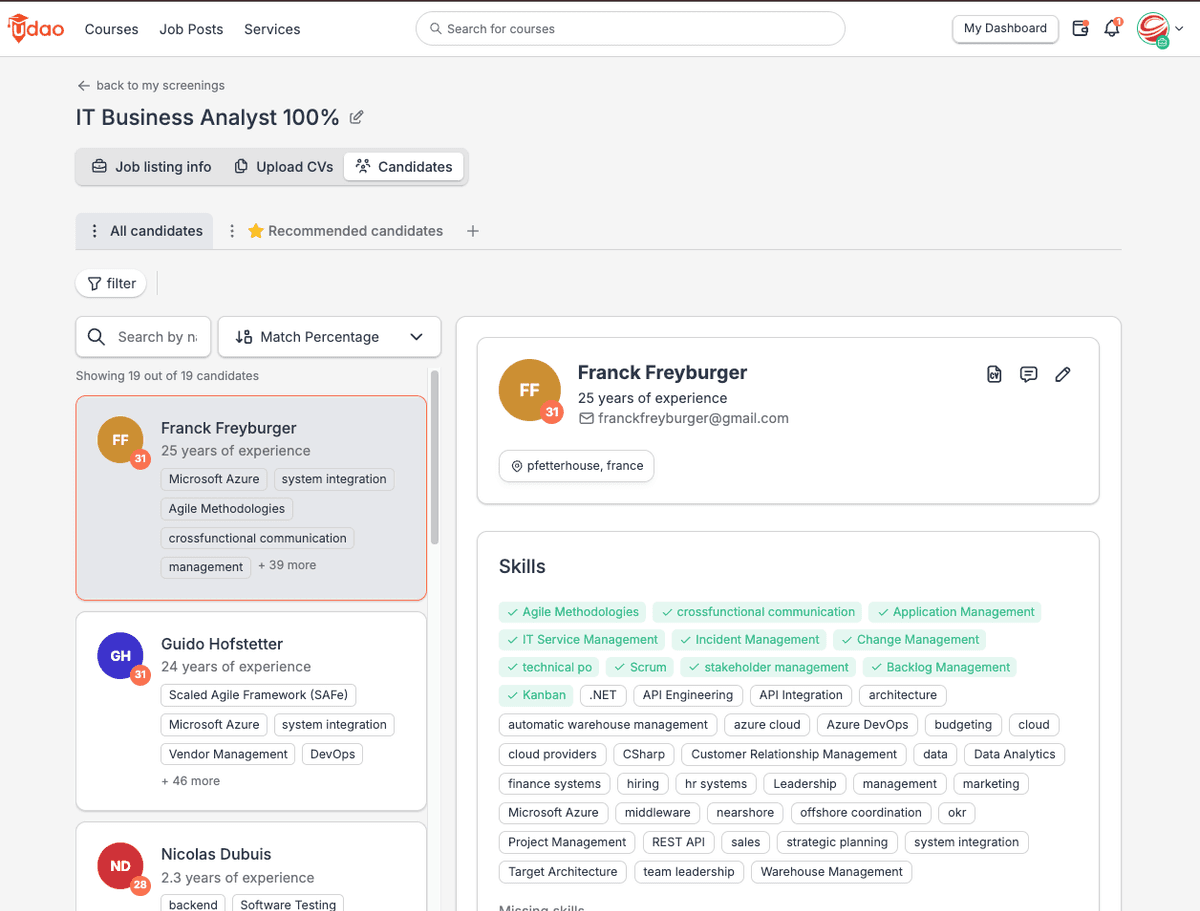This screenshot has width=1200, height=911.
Task: Open the Match Percentage sort dropdown
Action: point(329,337)
